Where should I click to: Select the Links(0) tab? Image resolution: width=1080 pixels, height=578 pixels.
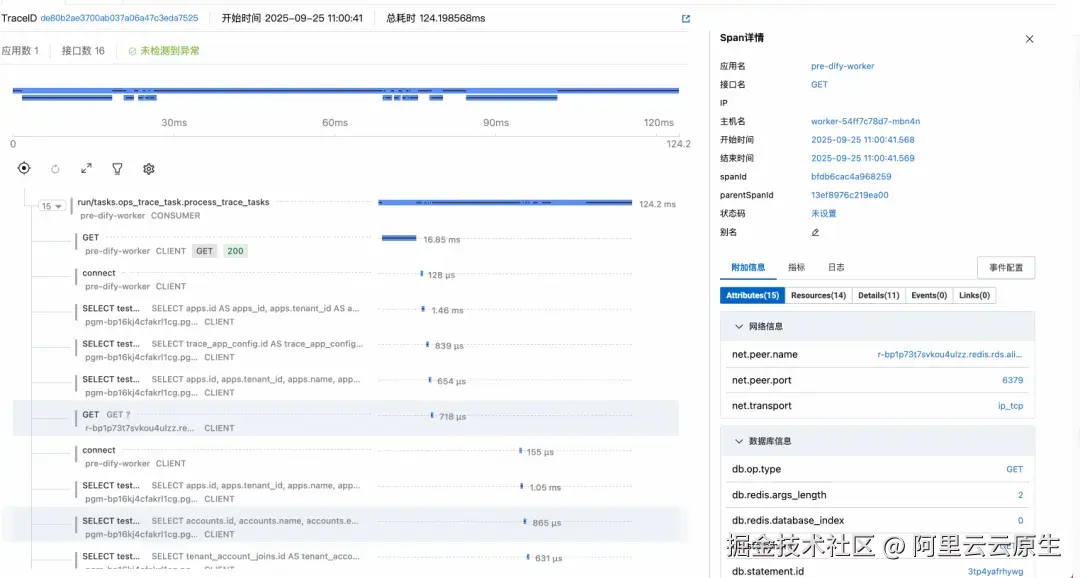tap(975, 296)
